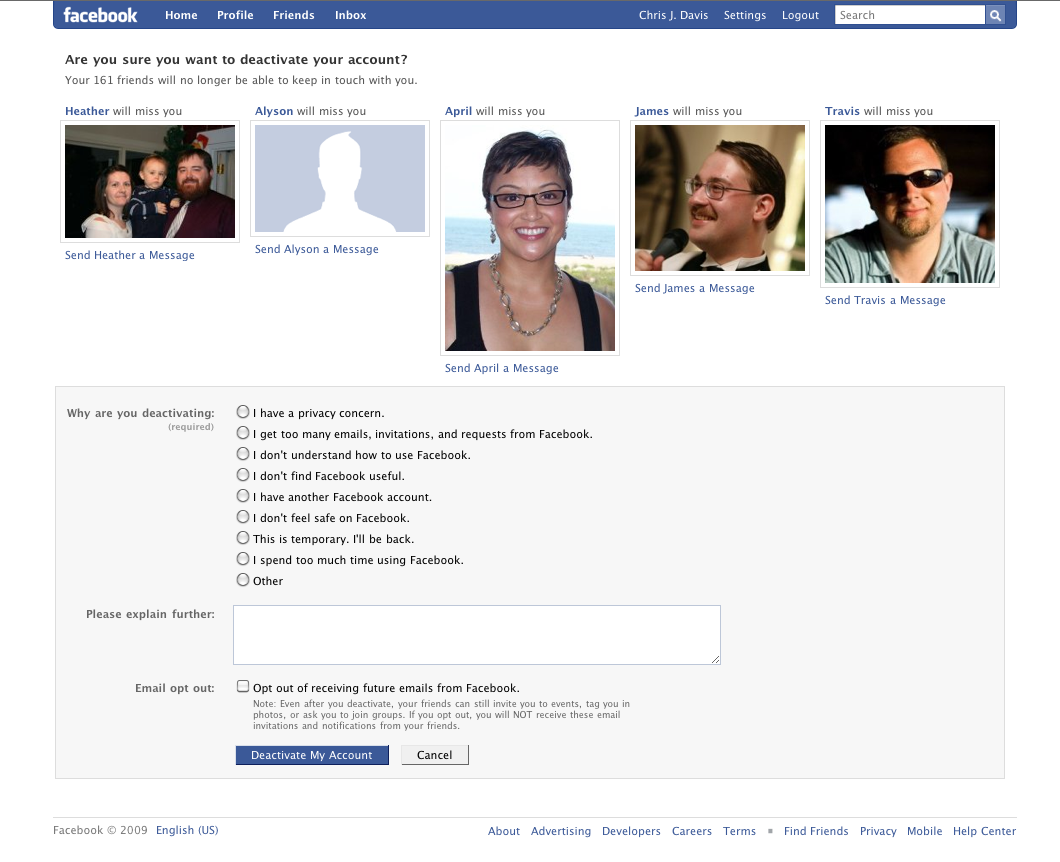Screen dimensions: 1060x862
Task: Open Alyson's blank profile picture
Action: [340, 178]
